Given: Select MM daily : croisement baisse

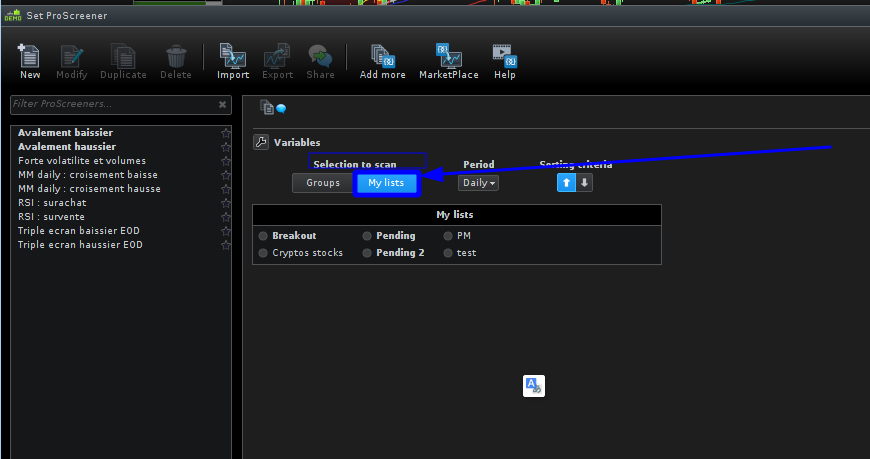Looking at the screenshot, I should tap(88, 175).
